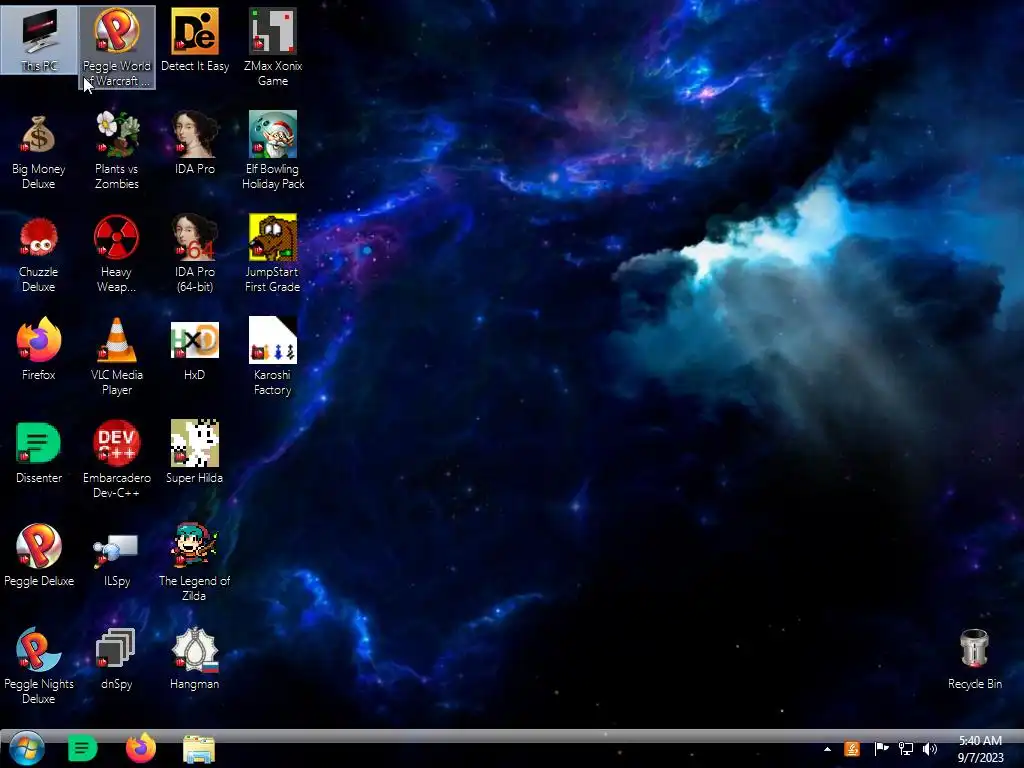Select the Recycle Bin icon

(974, 659)
